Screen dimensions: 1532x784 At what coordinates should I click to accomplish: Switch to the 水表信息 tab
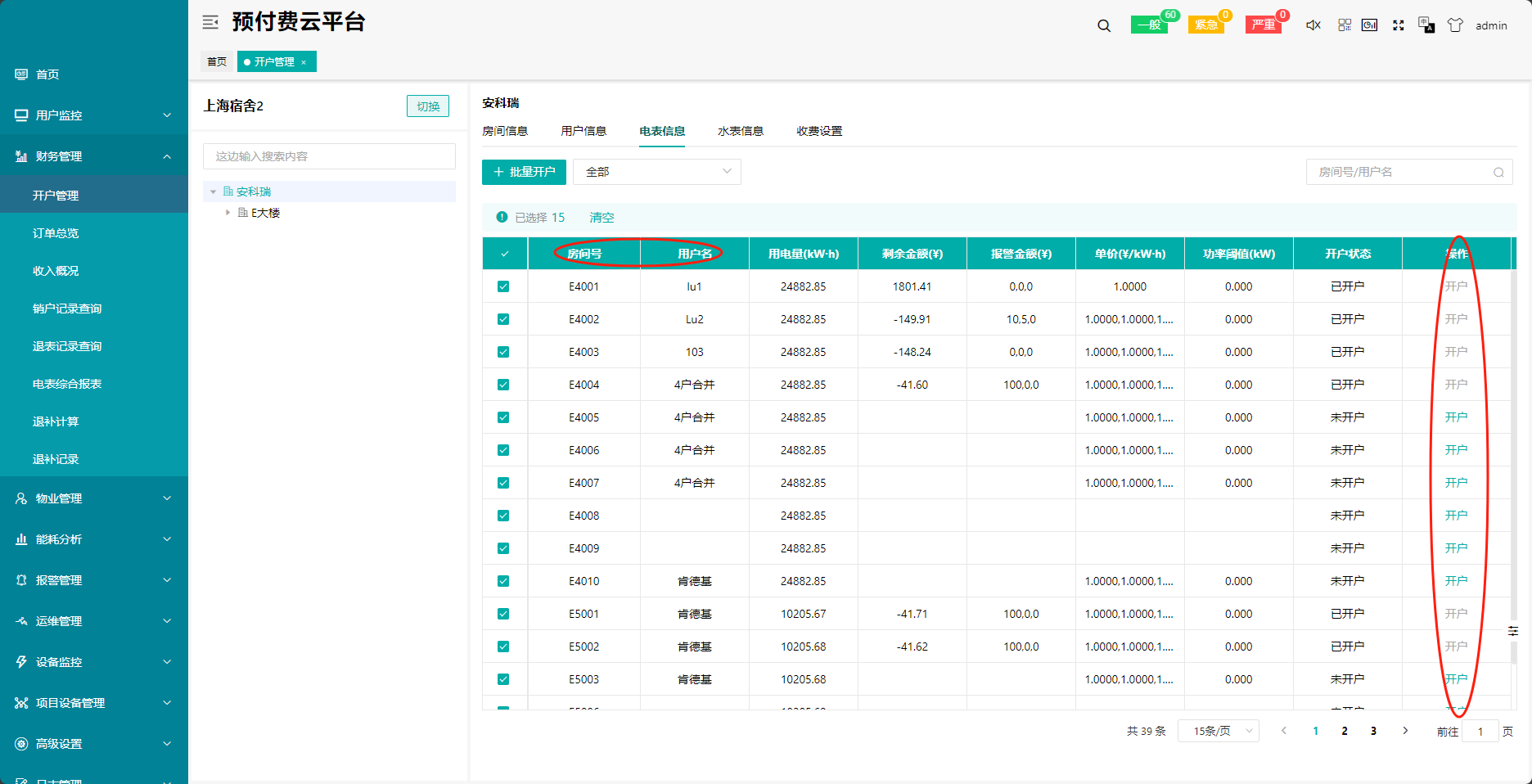[741, 131]
